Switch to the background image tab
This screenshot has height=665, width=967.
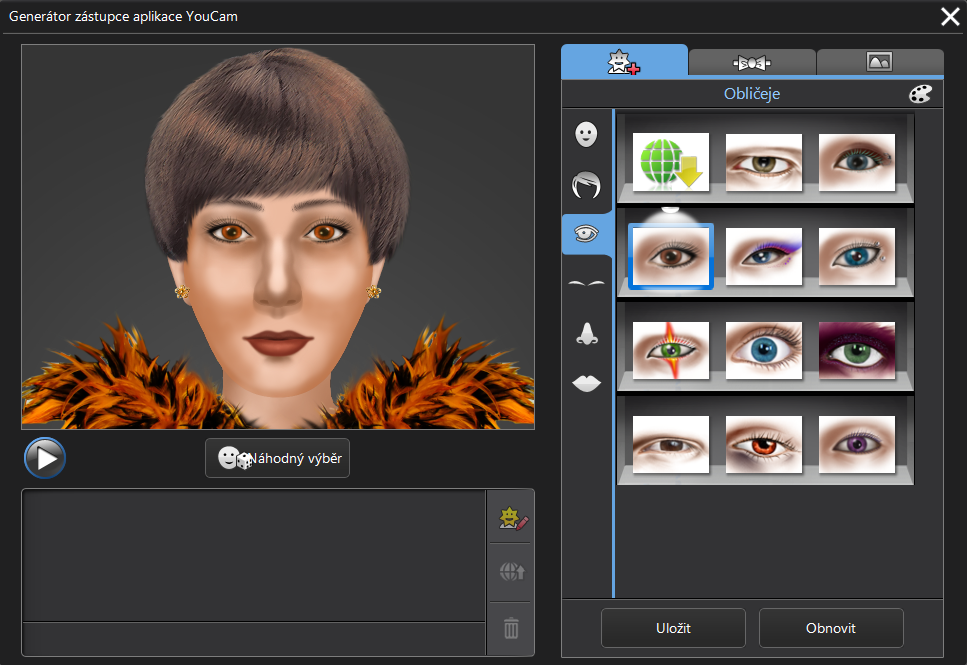click(879, 62)
